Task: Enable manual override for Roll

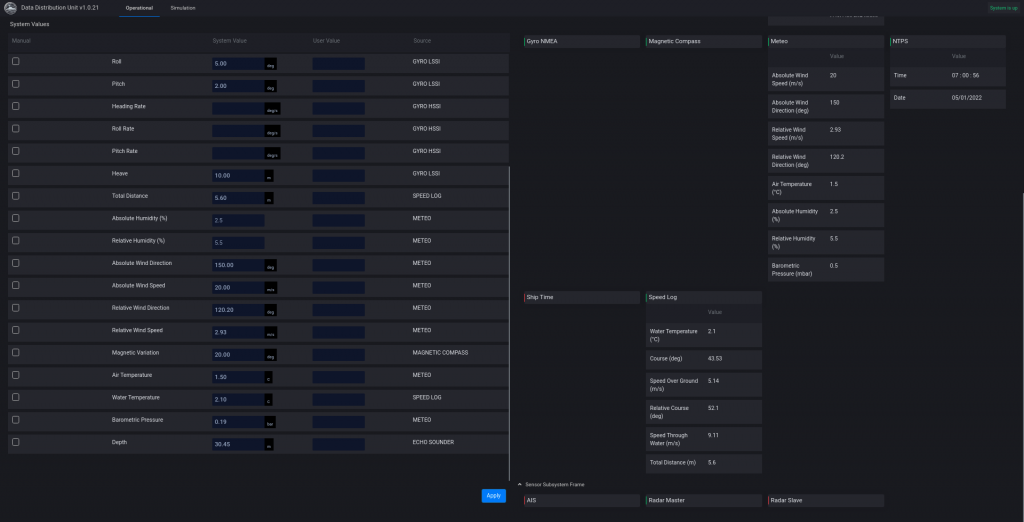Action: (x=15, y=62)
